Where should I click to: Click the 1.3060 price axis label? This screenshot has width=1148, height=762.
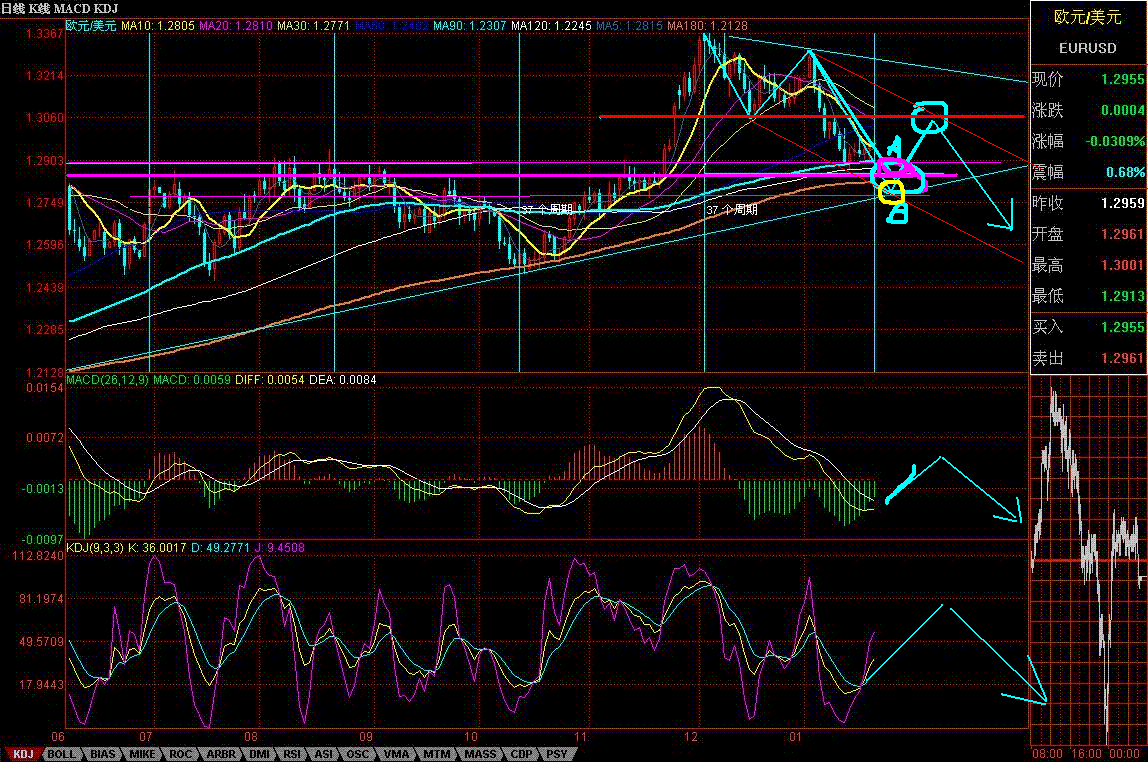coord(45,118)
